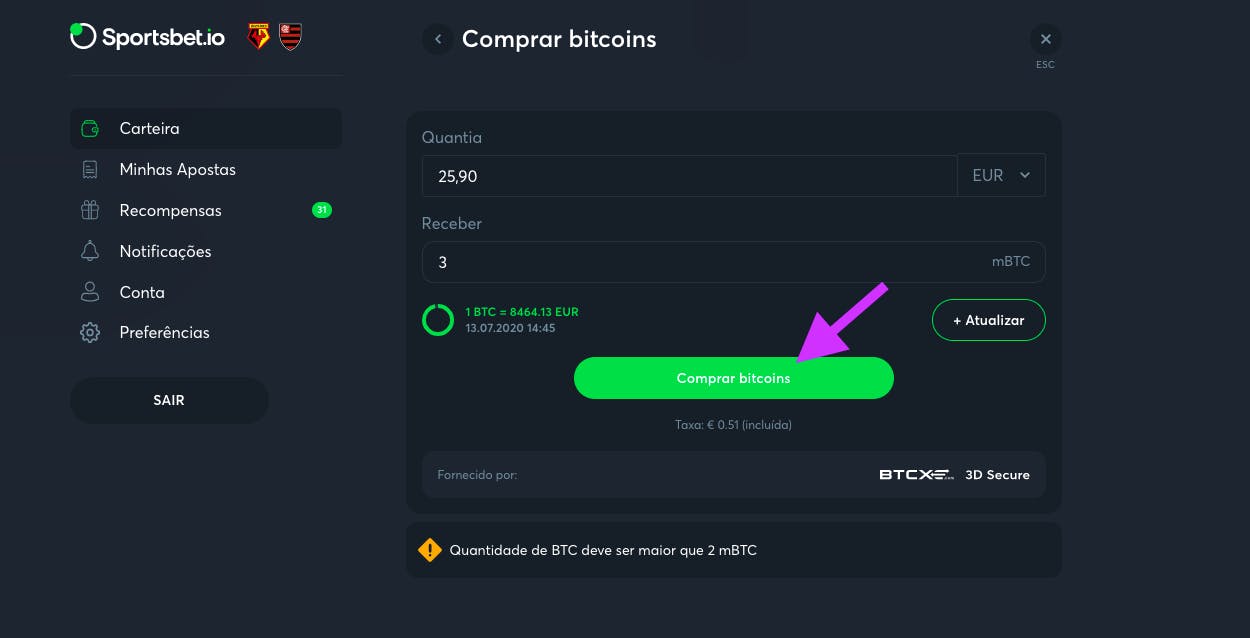1250x638 pixels.
Task: Go back using the left chevron
Action: pos(438,40)
